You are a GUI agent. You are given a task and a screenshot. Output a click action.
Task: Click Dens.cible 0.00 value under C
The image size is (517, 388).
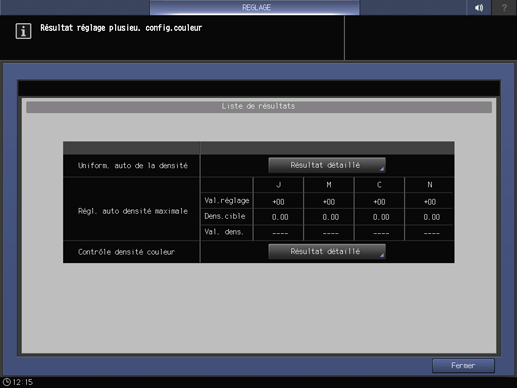click(381, 217)
